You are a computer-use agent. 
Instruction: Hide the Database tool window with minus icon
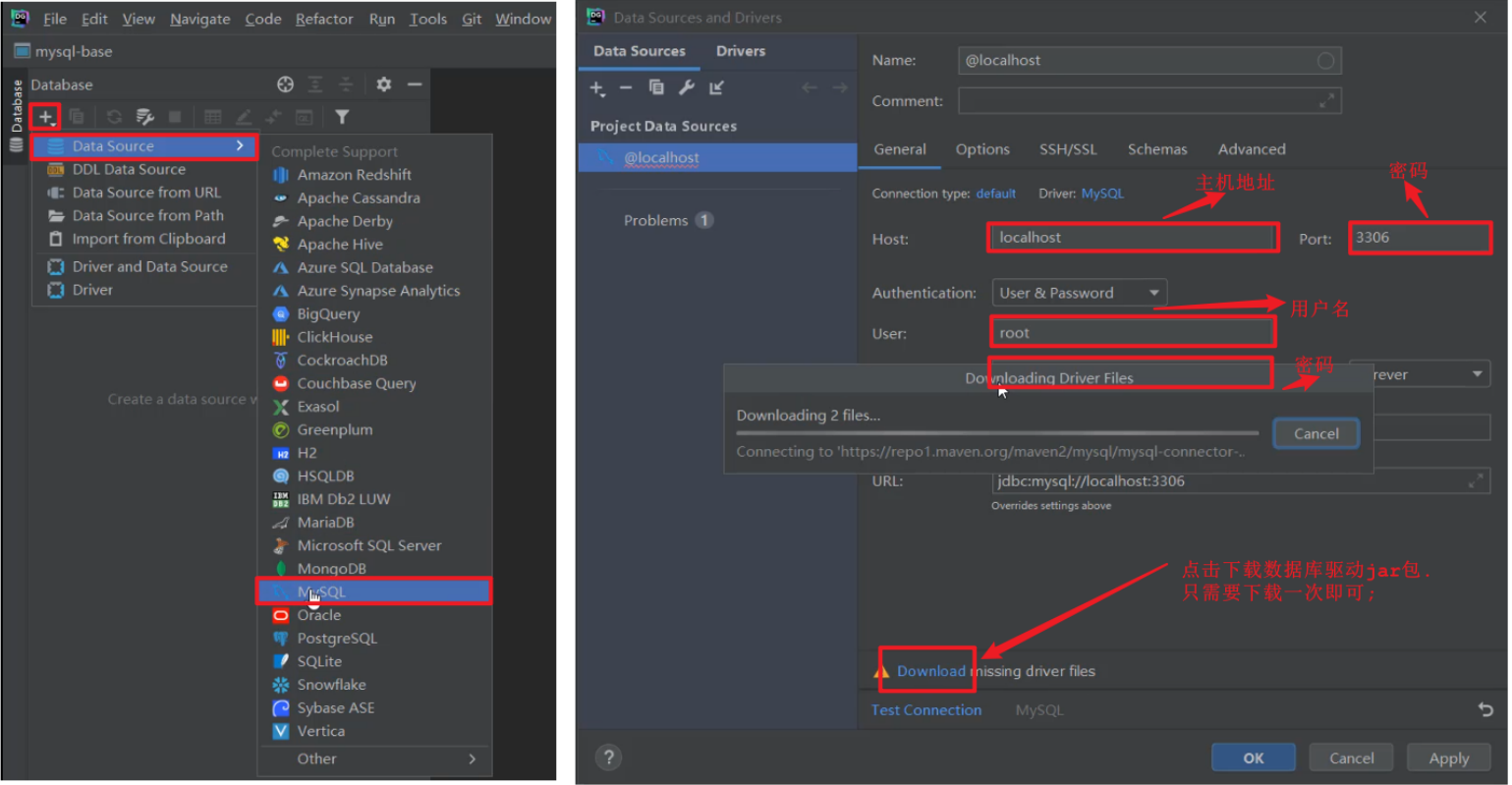click(x=415, y=84)
